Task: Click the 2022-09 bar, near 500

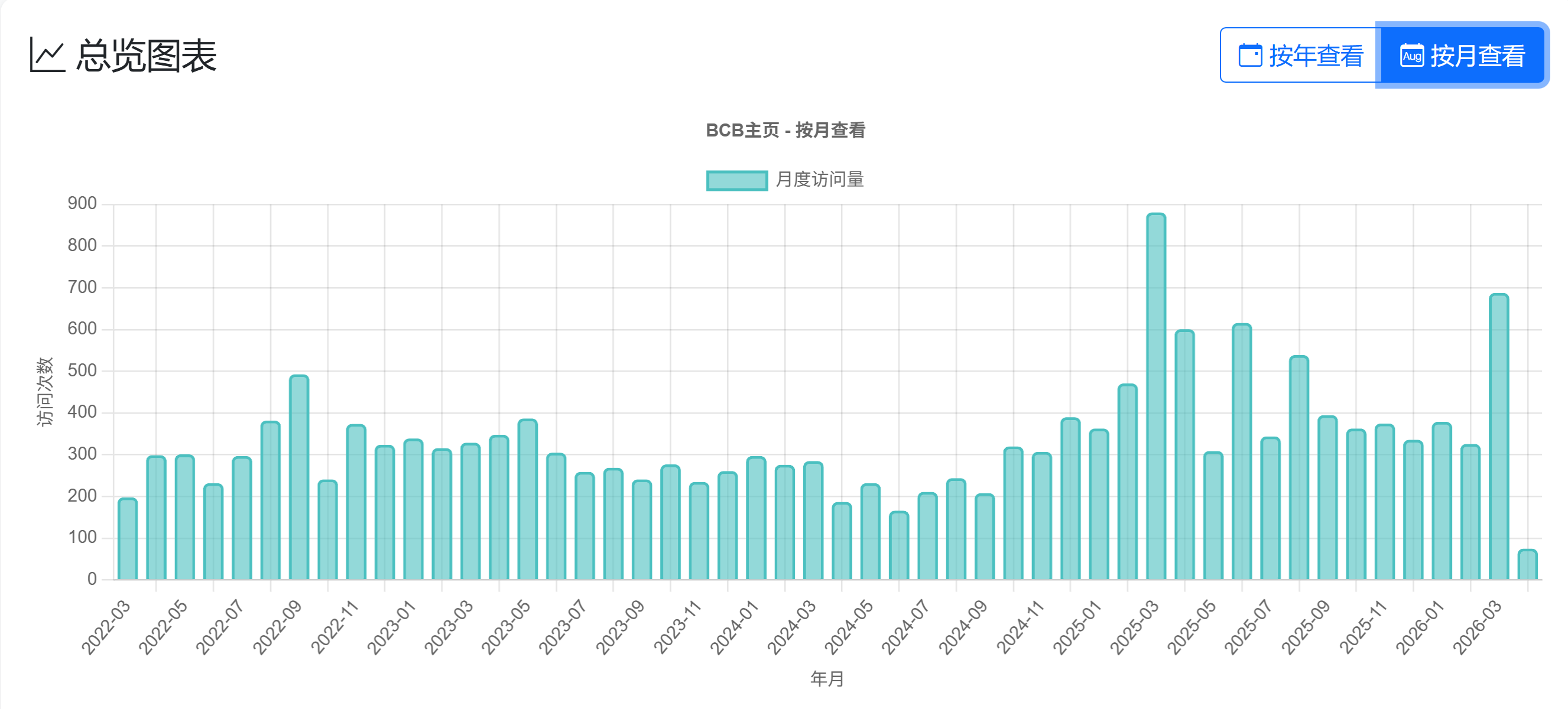Action: 299,477
